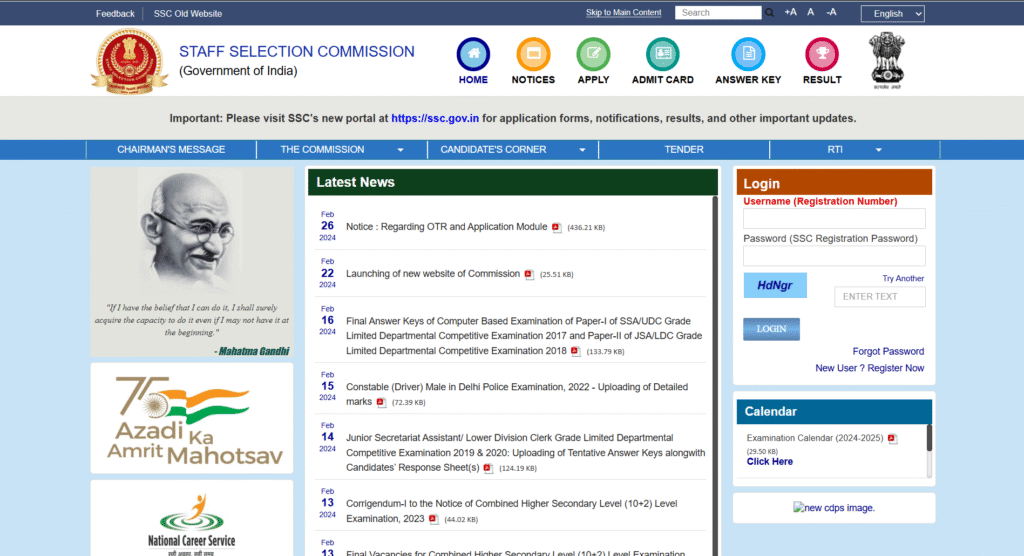1024x556 pixels.
Task: Open the Apply icon
Action: click(x=593, y=54)
